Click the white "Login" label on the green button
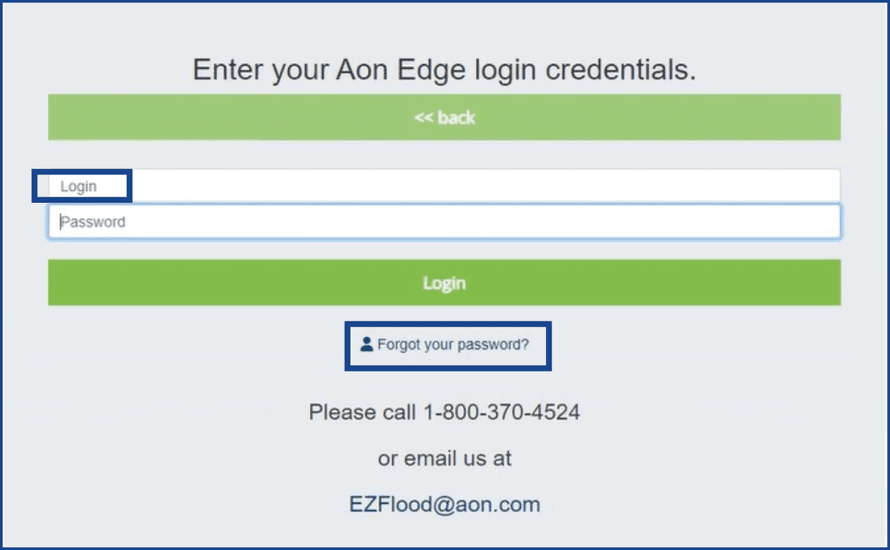The width and height of the screenshot is (890, 550). pyautogui.click(x=444, y=284)
